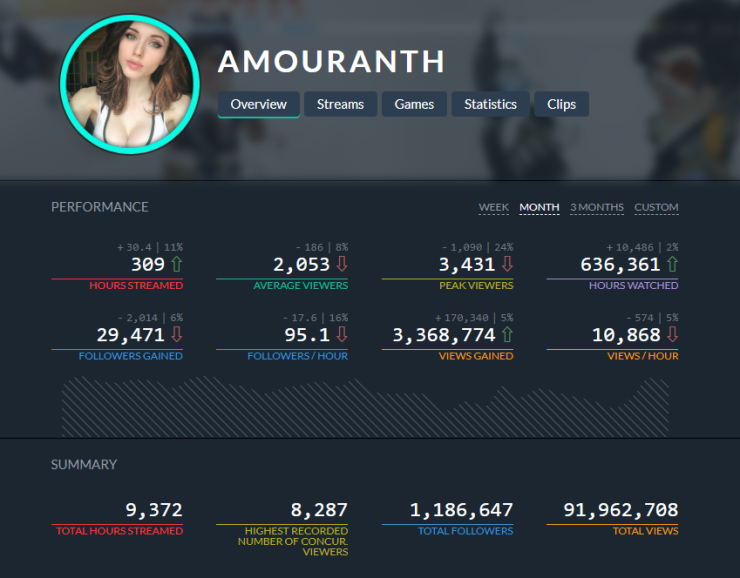The height and width of the screenshot is (578, 740).
Task: Select the VIEWS GAINED metric label
Action: pyautogui.click(x=476, y=356)
